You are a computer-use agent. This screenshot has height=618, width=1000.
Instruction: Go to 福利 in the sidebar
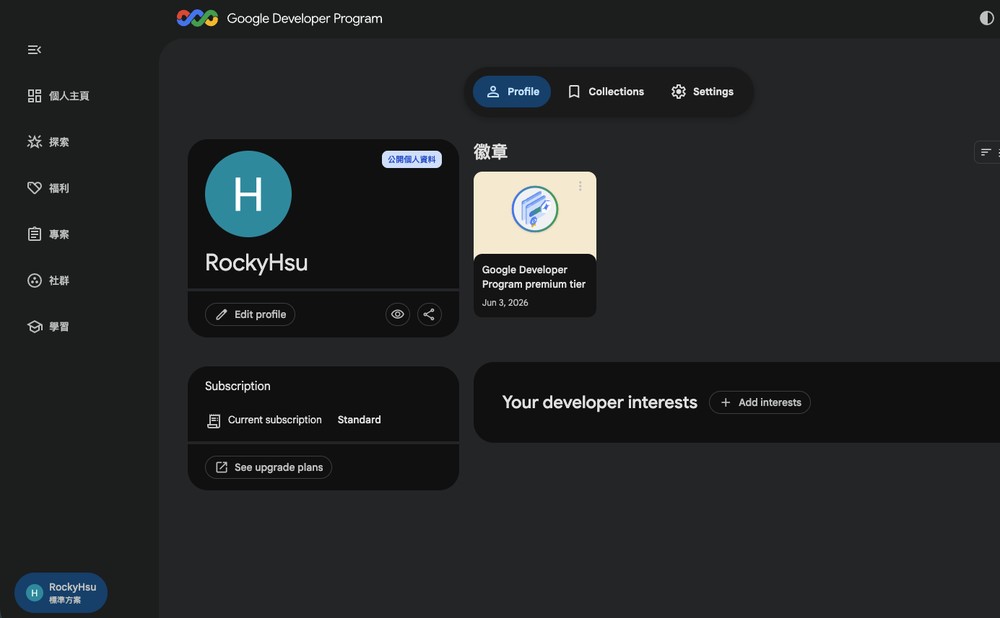[x=48, y=188]
